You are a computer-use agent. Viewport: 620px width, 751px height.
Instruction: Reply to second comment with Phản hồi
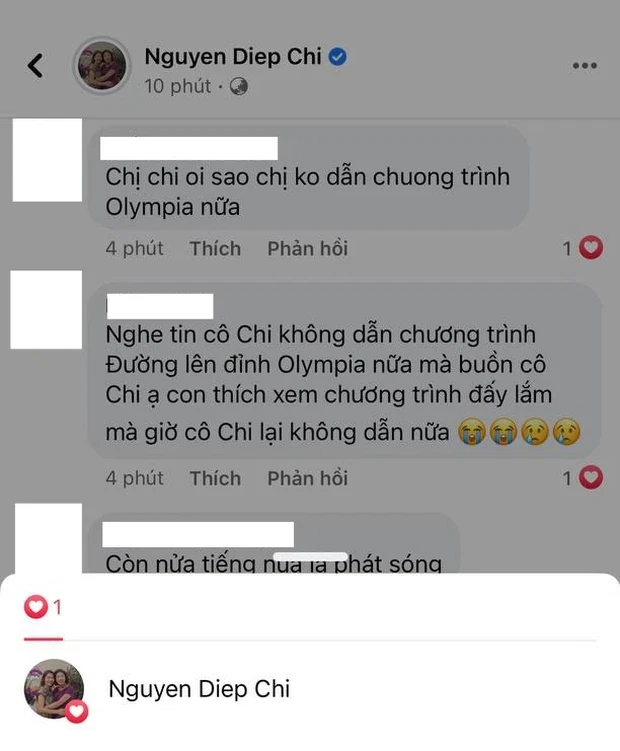[x=308, y=478]
